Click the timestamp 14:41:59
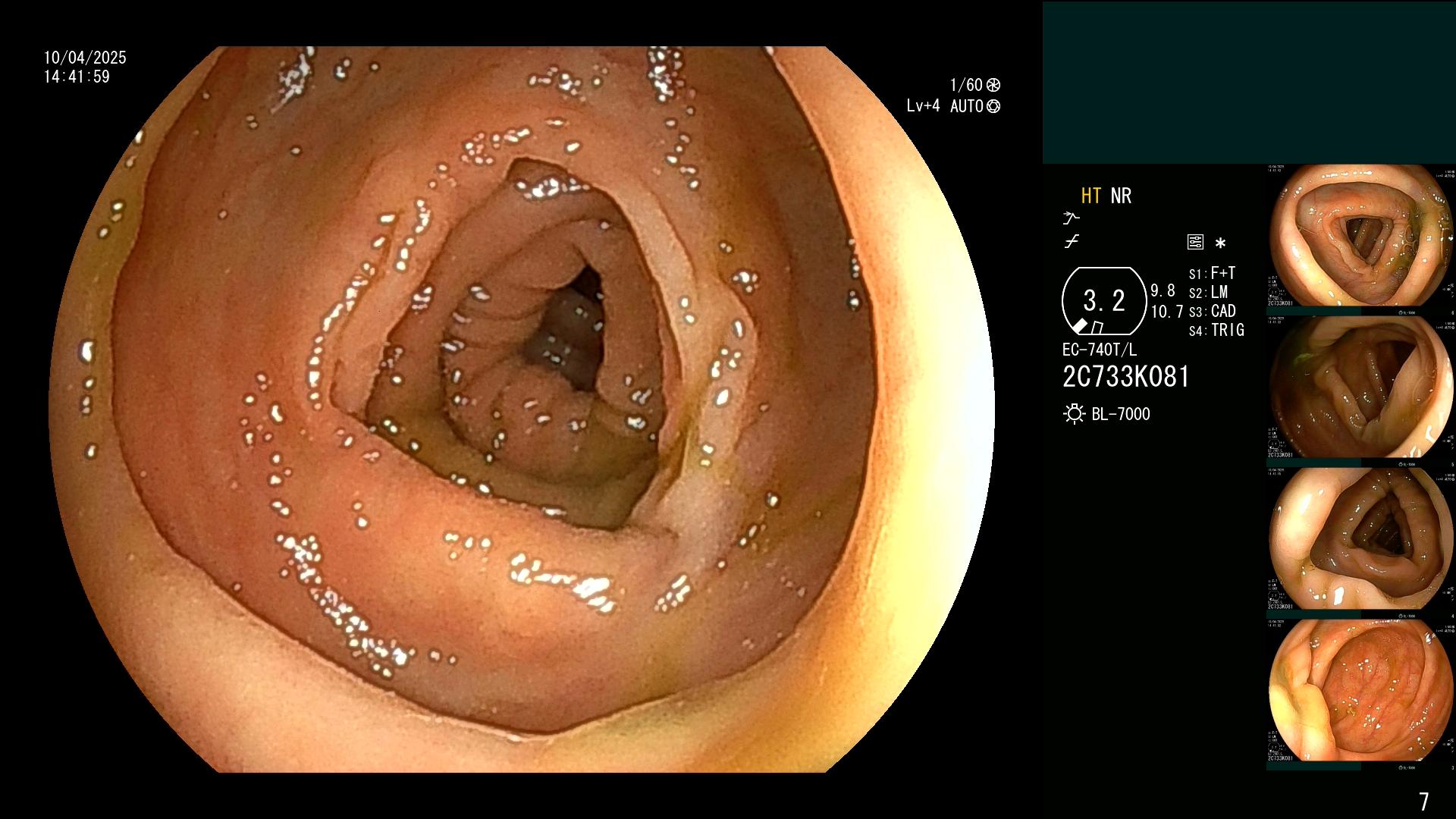The width and height of the screenshot is (1456, 819). tap(77, 77)
